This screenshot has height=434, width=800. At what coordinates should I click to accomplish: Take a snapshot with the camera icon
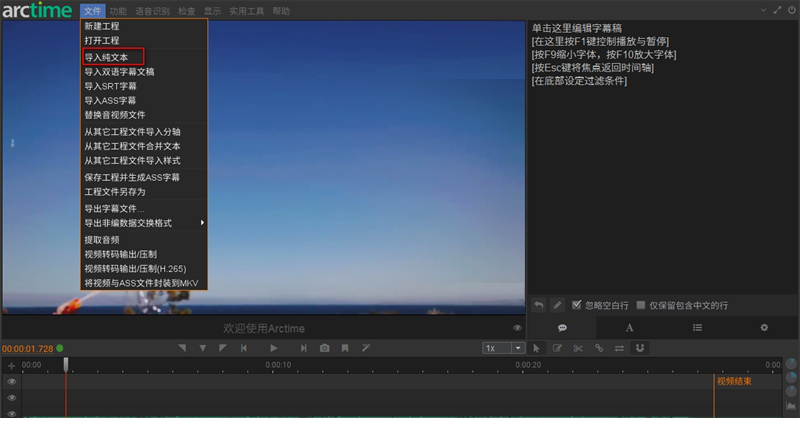click(324, 348)
